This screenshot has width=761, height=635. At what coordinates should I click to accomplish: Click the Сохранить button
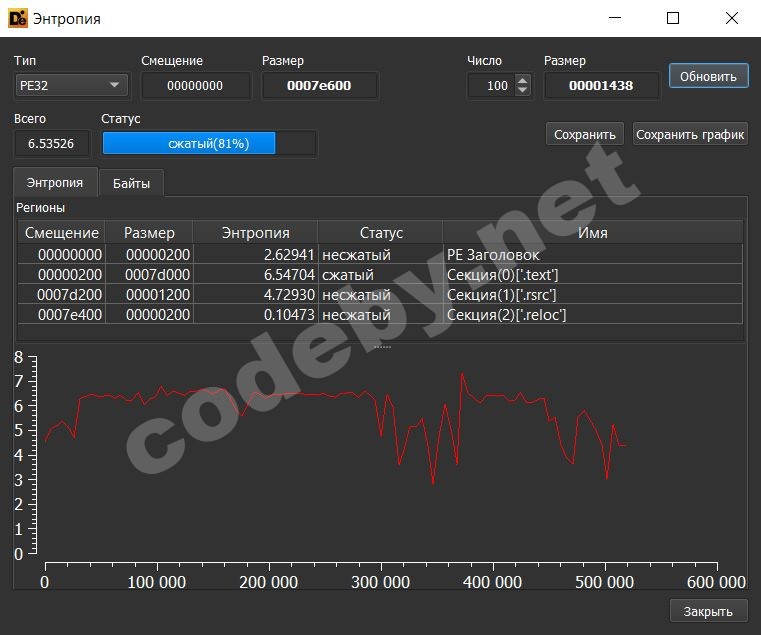click(585, 134)
